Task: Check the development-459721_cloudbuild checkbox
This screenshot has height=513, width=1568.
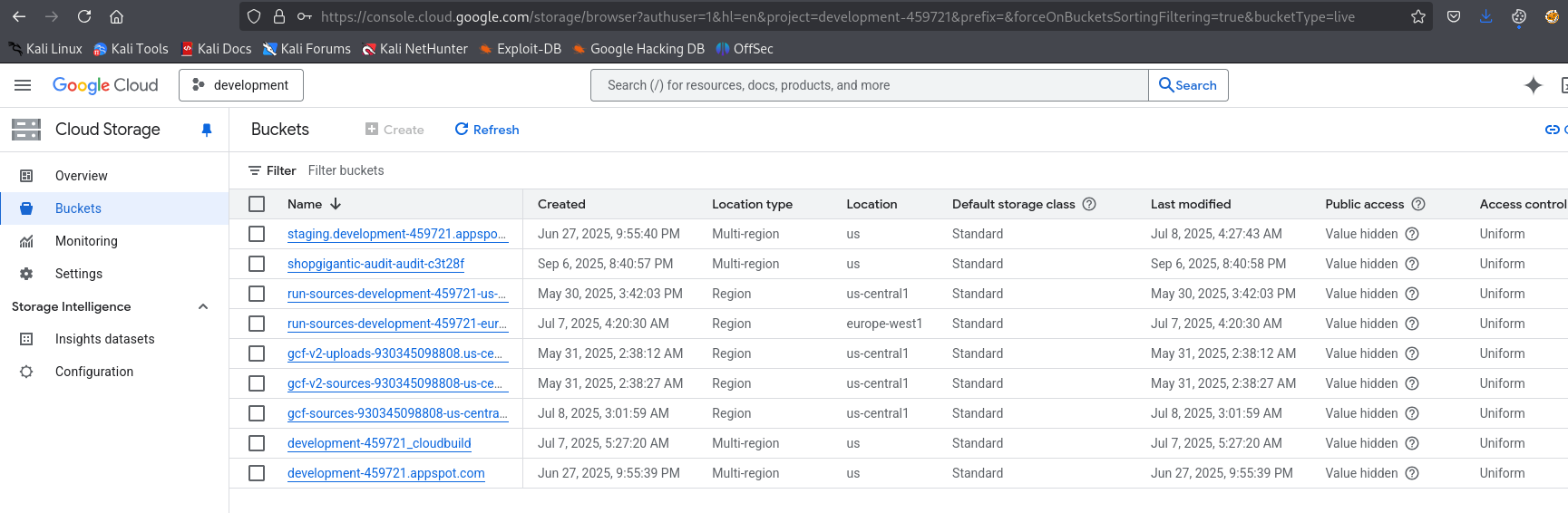Action: (257, 443)
